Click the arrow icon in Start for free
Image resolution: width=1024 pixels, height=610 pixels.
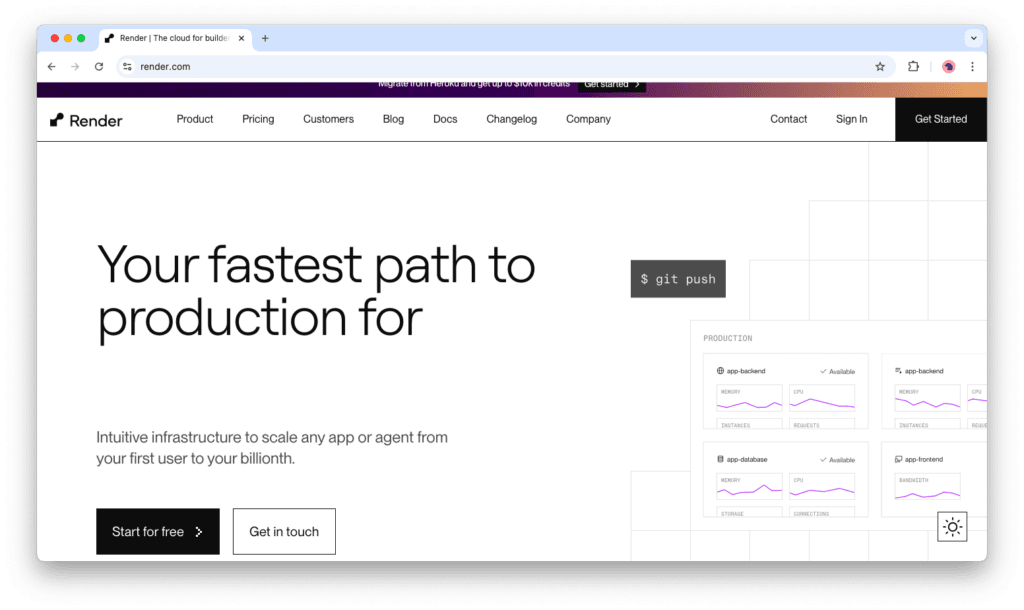(x=199, y=532)
